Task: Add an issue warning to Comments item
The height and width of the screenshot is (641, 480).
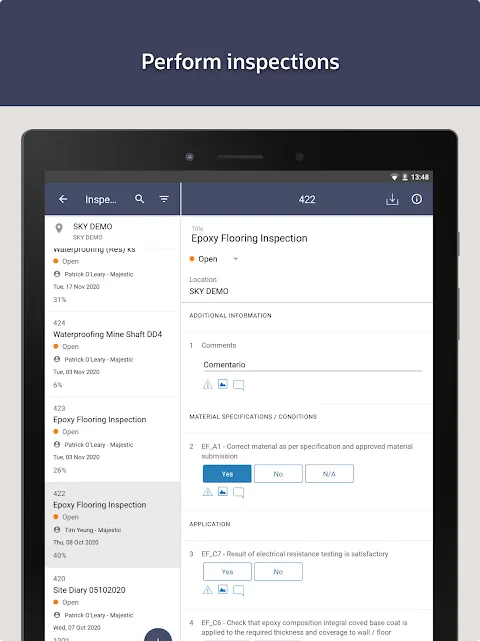Action: tap(208, 385)
